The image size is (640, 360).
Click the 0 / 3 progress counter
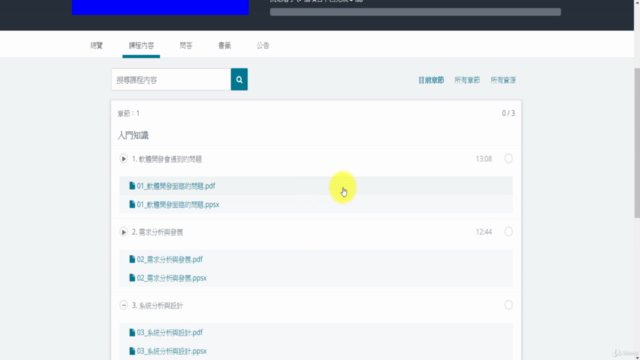click(508, 113)
